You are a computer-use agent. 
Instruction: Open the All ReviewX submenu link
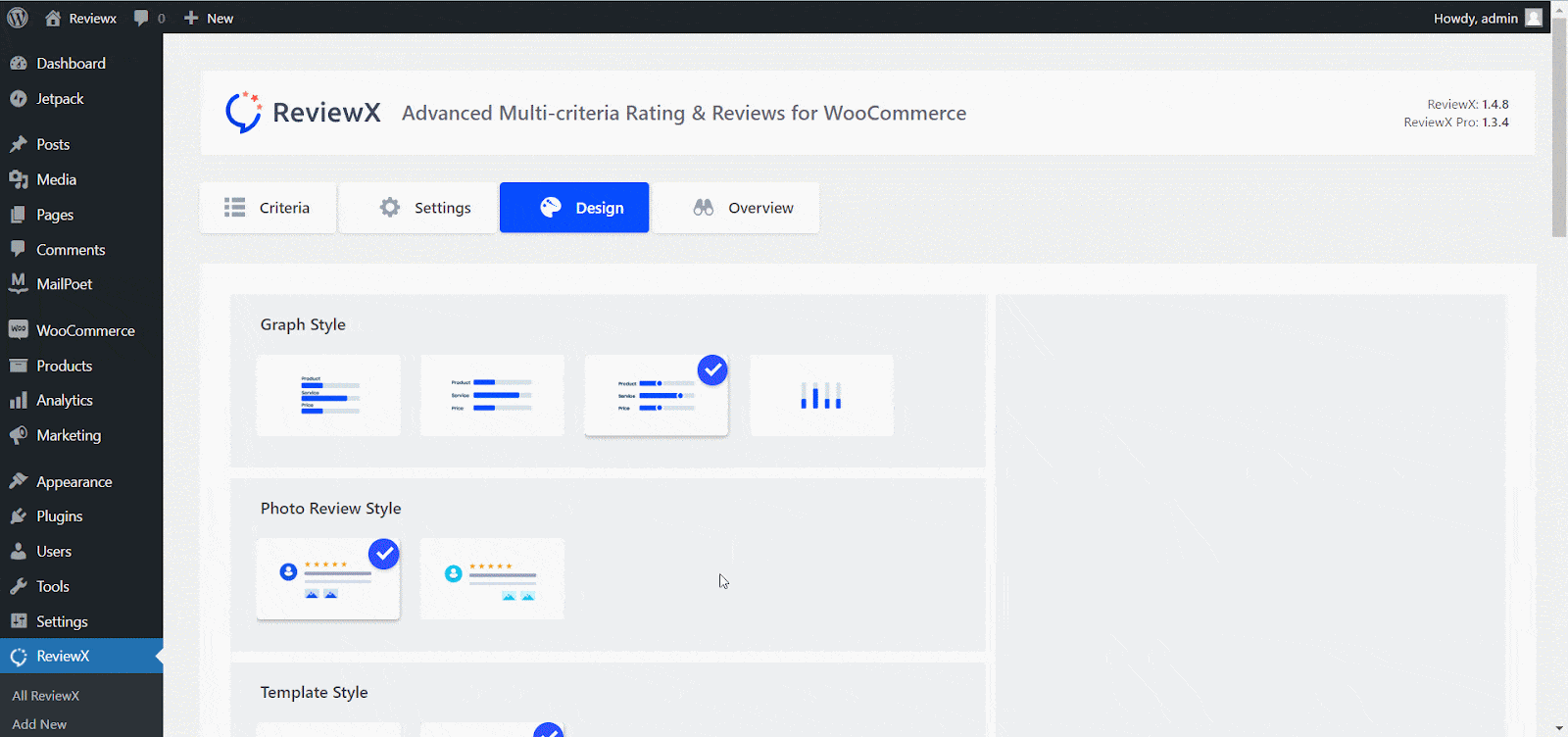tap(46, 695)
